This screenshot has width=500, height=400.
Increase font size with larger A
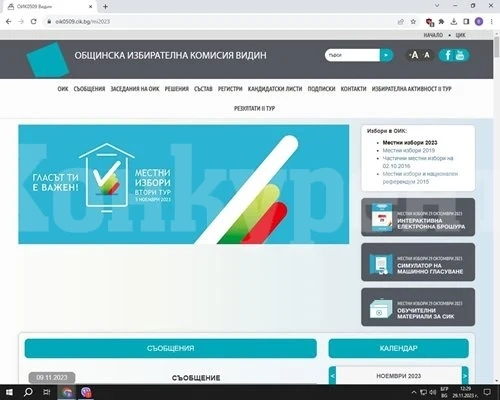(414, 55)
